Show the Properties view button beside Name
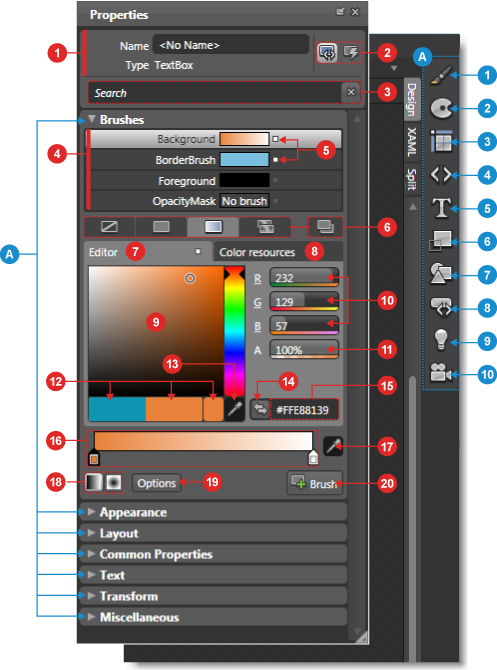The image size is (497, 670). (327, 53)
